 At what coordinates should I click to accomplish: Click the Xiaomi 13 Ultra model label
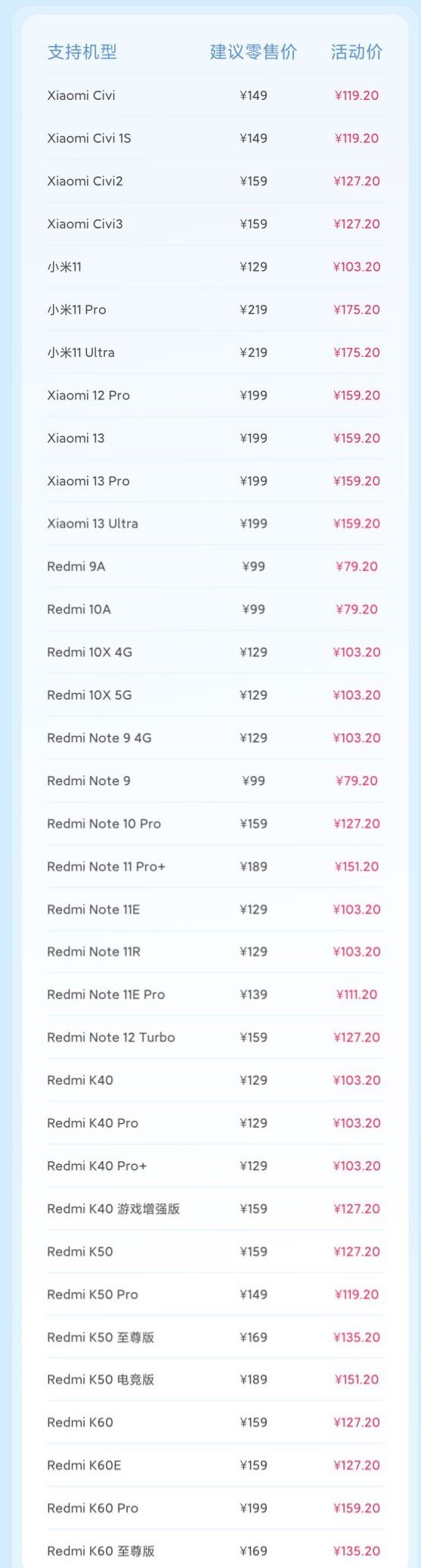click(x=92, y=523)
